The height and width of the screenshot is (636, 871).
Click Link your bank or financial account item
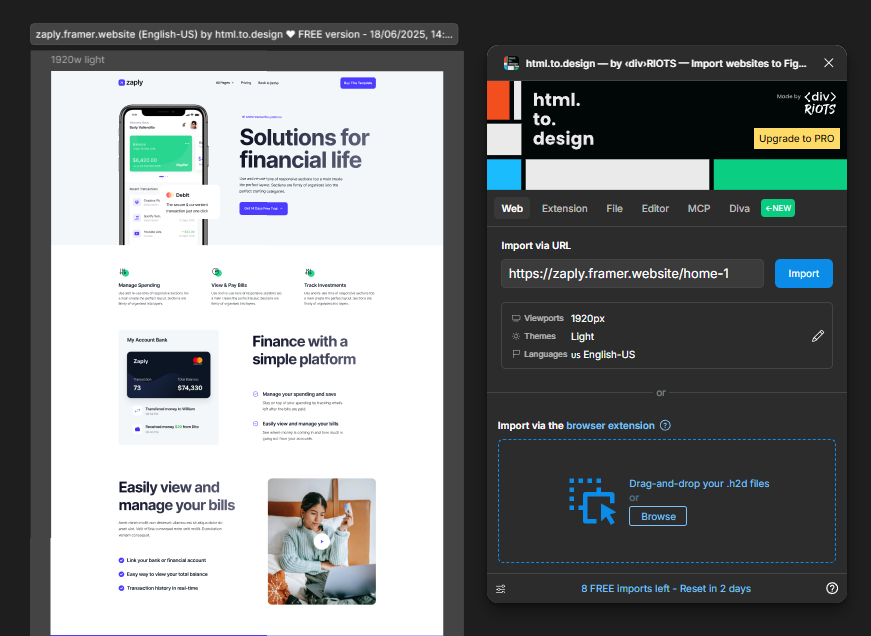pos(162,560)
